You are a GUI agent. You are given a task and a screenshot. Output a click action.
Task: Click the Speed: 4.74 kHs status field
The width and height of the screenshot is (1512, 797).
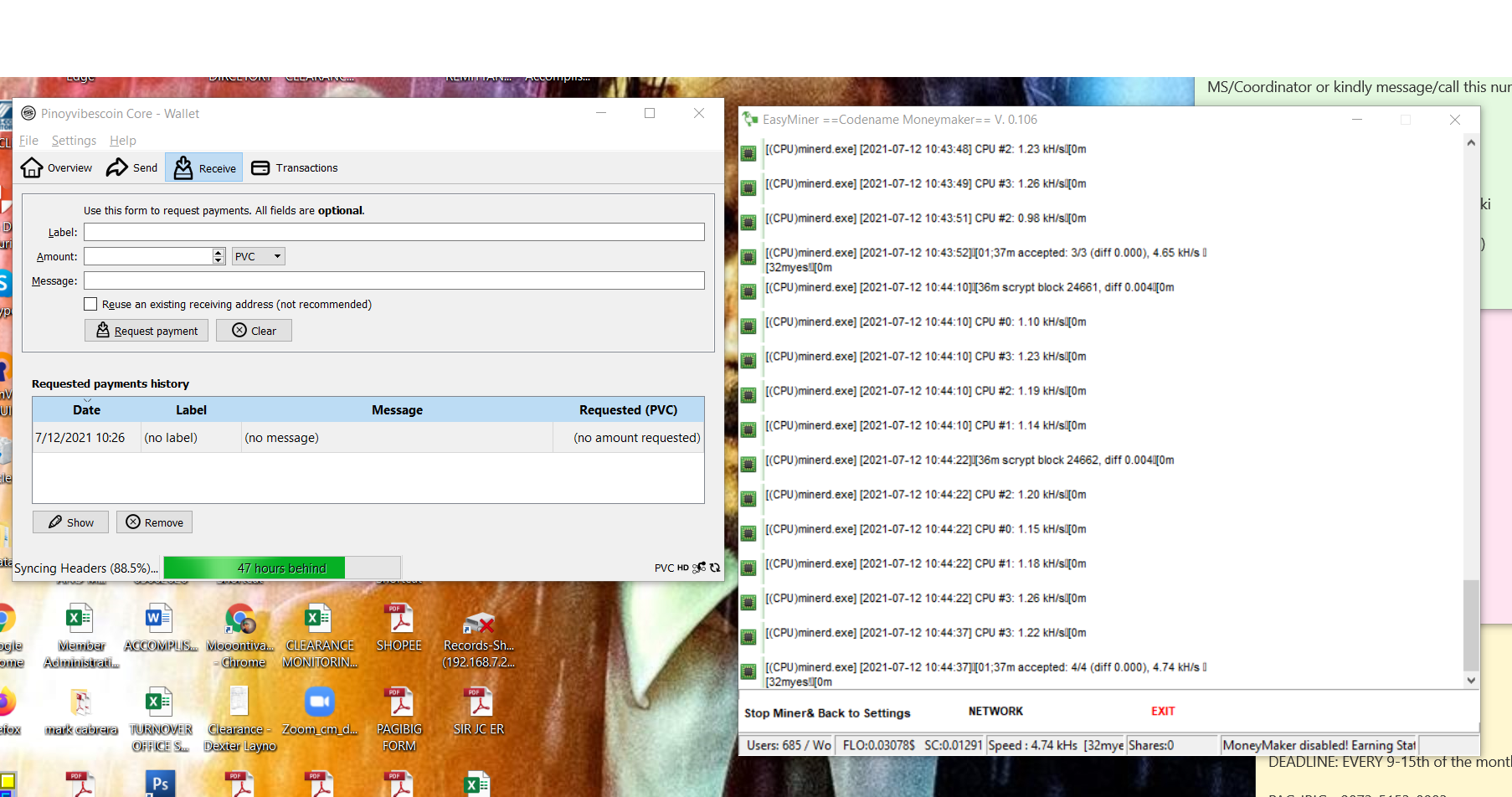(1056, 745)
